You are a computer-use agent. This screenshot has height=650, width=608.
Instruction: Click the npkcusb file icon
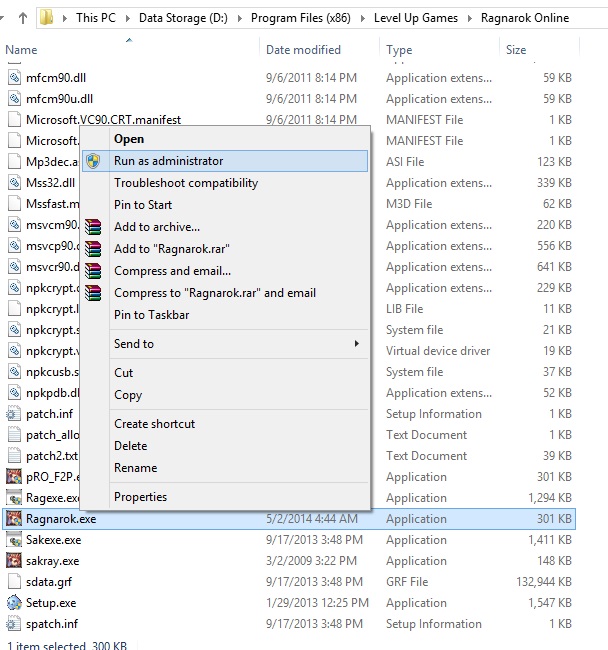pos(15,371)
